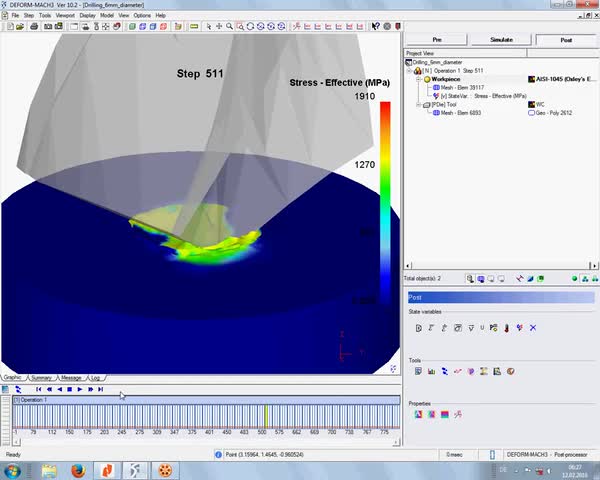The image size is (600, 480).
Task: Open the bar chart histogram tool
Action: click(431, 371)
